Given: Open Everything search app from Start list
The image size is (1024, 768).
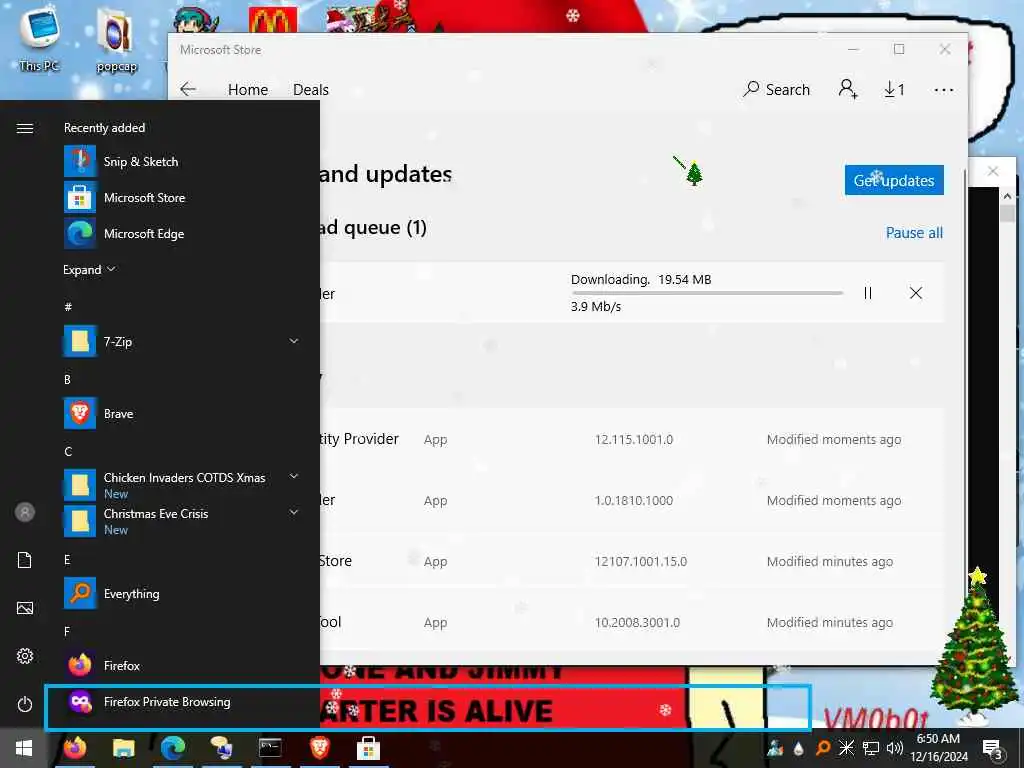Looking at the screenshot, I should click(x=183, y=594).
